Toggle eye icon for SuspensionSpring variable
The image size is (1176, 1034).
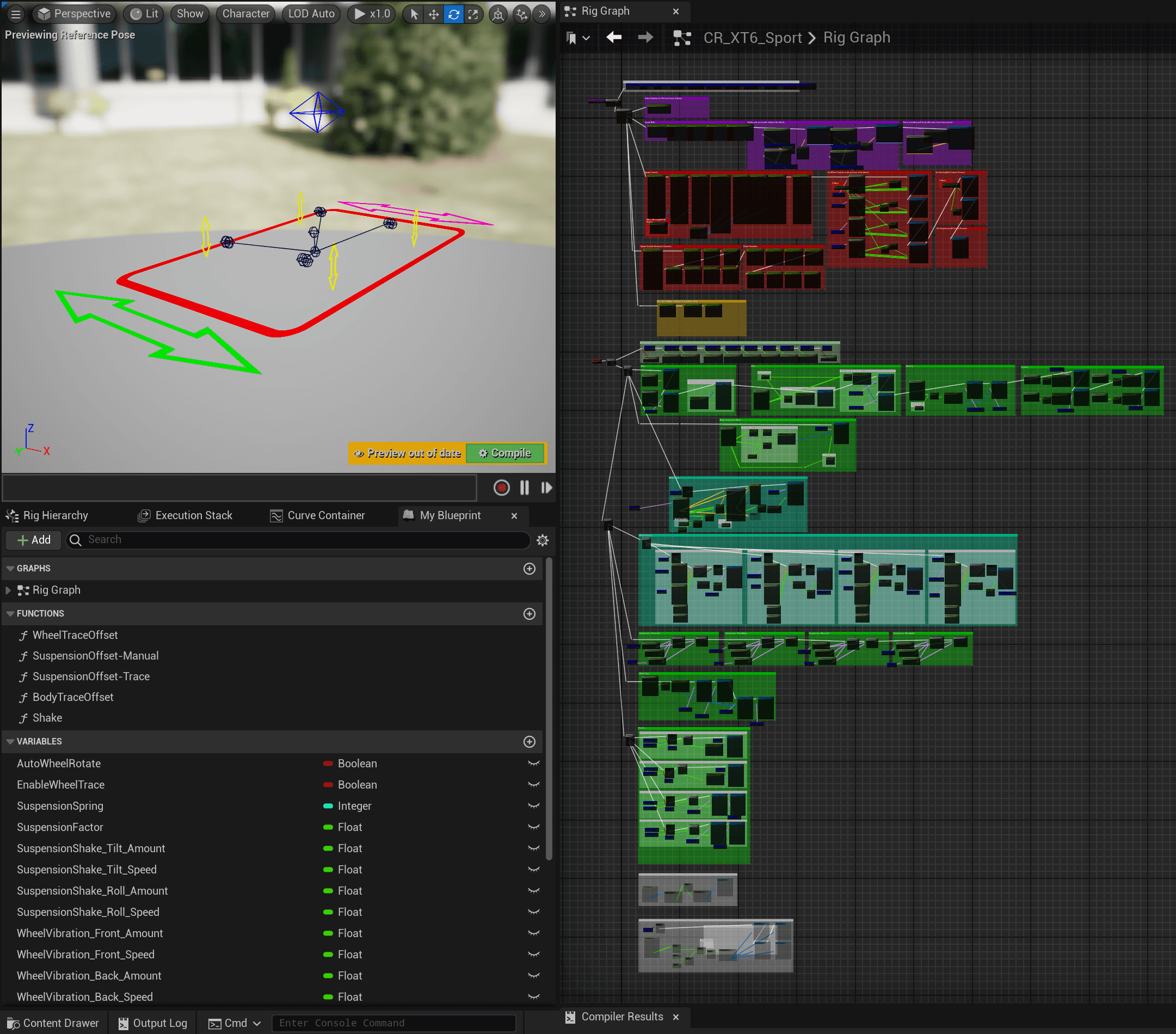click(x=533, y=805)
